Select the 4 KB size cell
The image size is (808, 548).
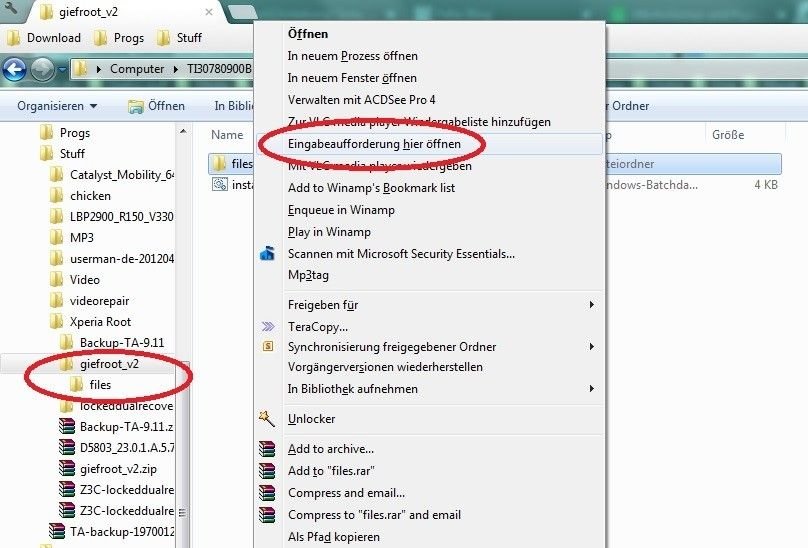coord(766,185)
